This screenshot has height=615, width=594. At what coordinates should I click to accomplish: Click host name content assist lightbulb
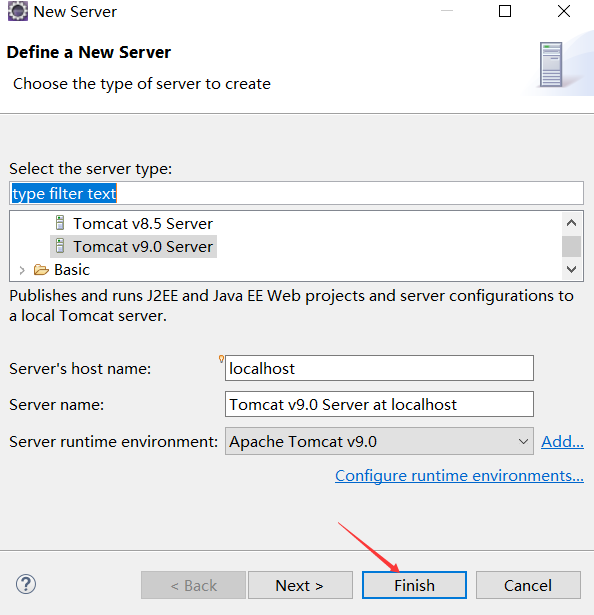[x=221, y=358]
